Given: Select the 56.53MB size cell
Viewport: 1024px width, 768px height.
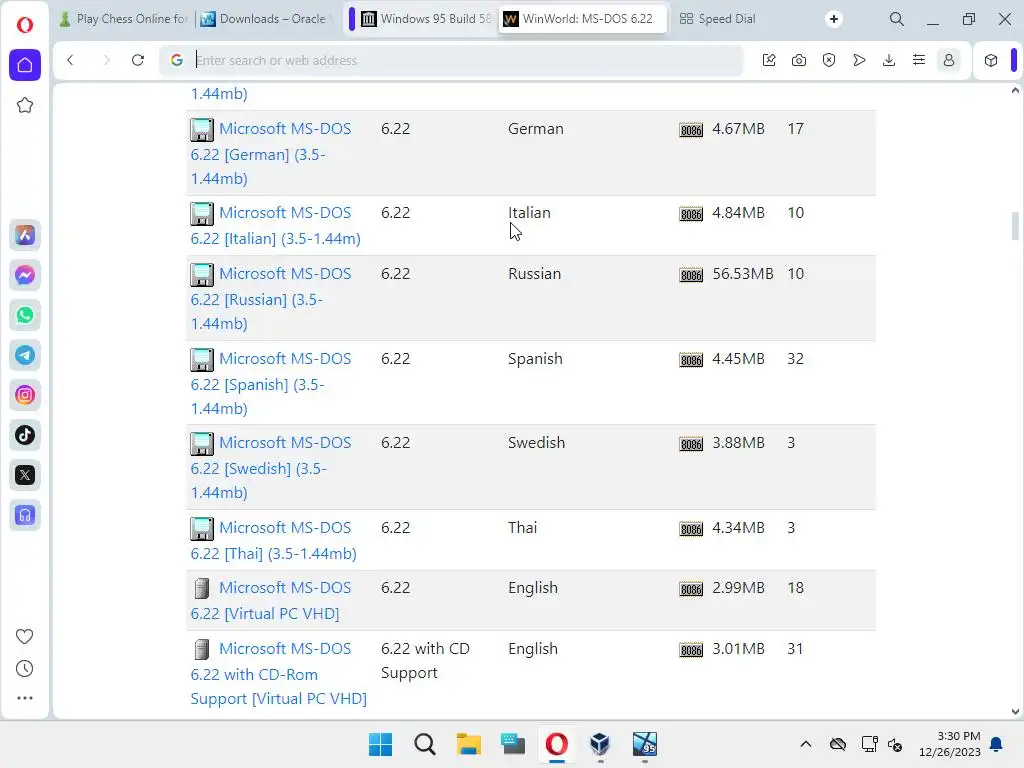Looking at the screenshot, I should [x=743, y=274].
